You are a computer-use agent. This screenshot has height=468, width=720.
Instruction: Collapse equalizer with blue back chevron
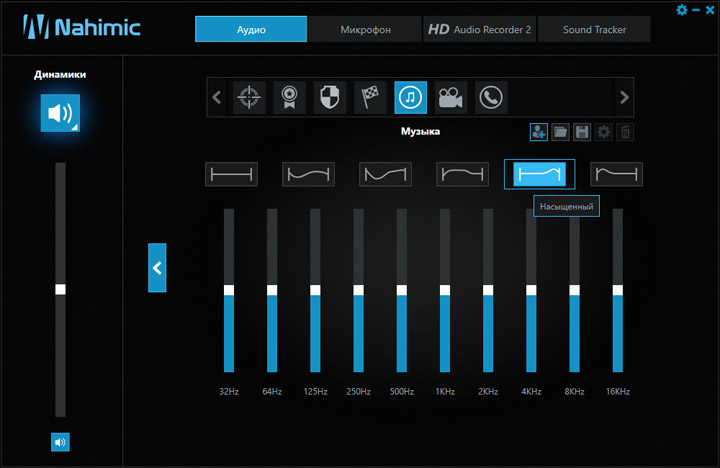coord(157,268)
